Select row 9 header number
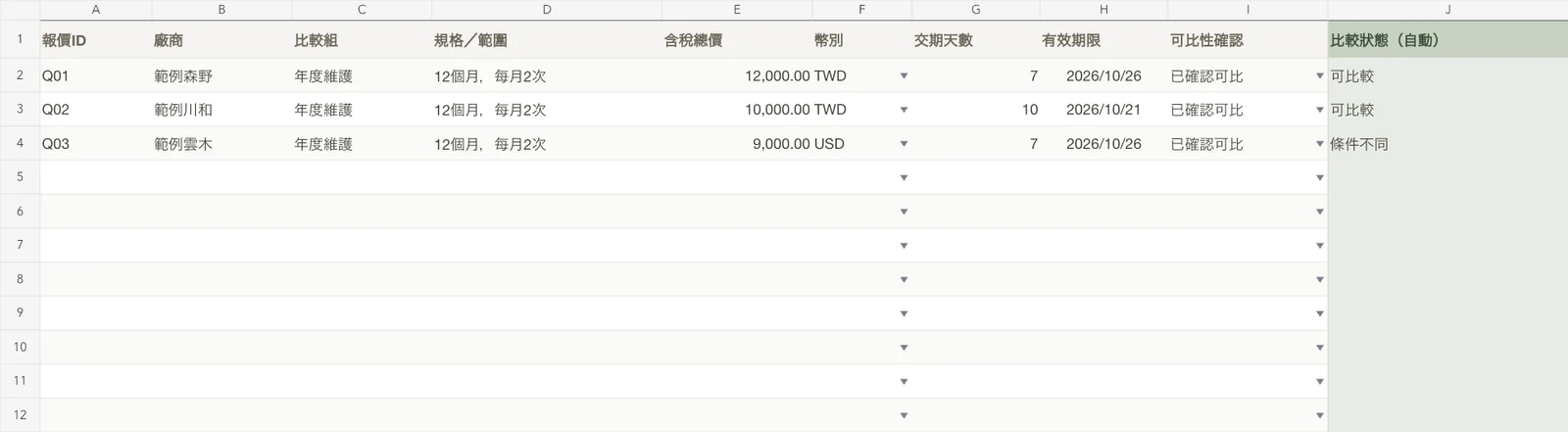Screen dimensions: 1568x432 point(20,312)
